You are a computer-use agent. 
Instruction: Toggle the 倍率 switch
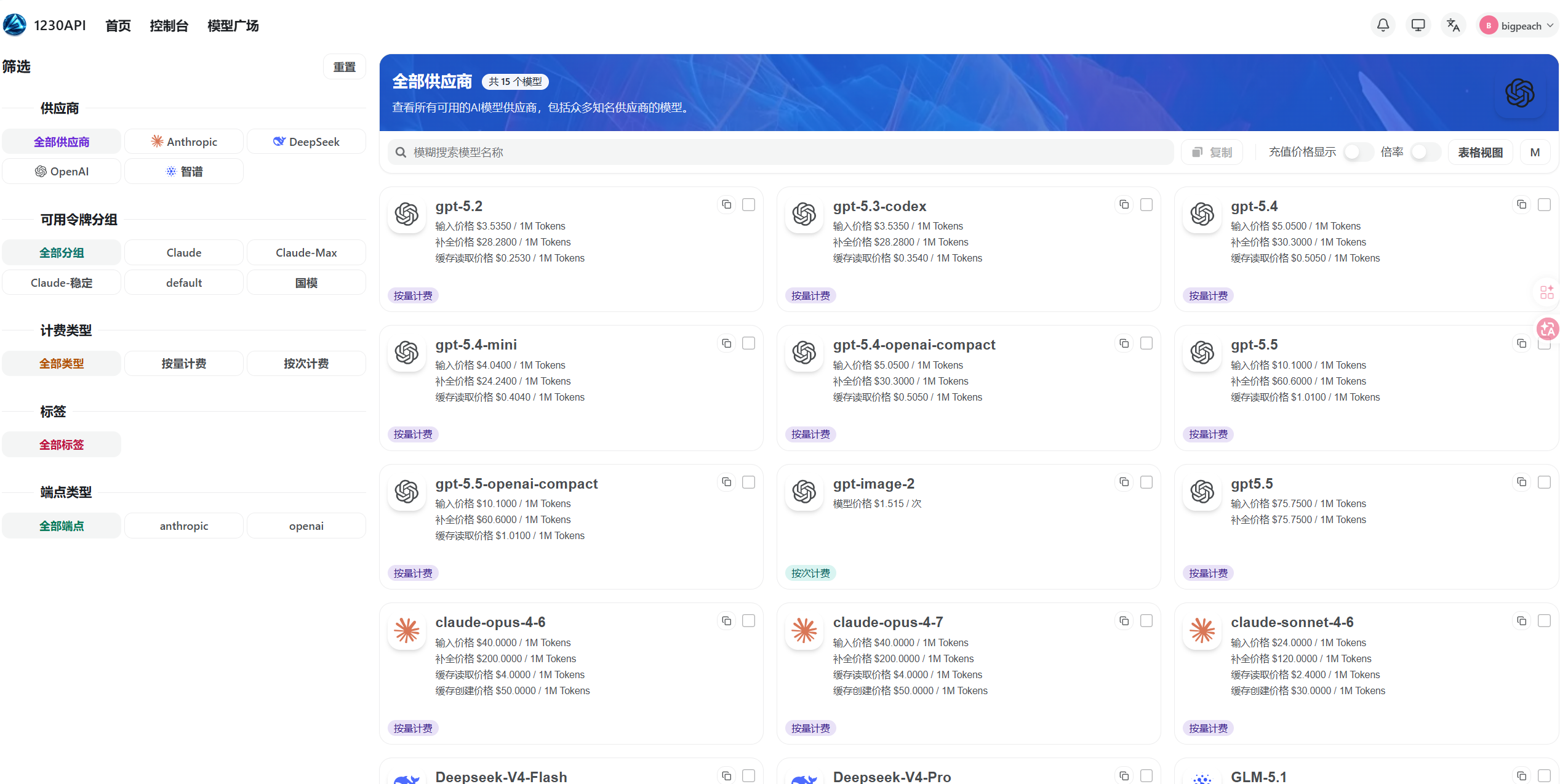click(x=1425, y=152)
